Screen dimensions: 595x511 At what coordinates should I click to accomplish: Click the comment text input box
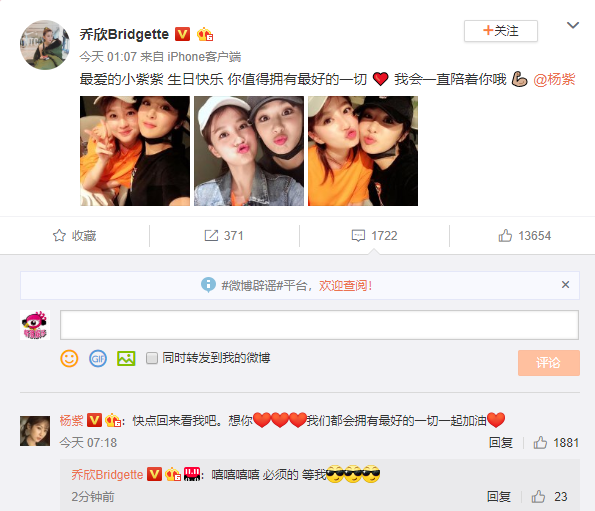(319, 325)
